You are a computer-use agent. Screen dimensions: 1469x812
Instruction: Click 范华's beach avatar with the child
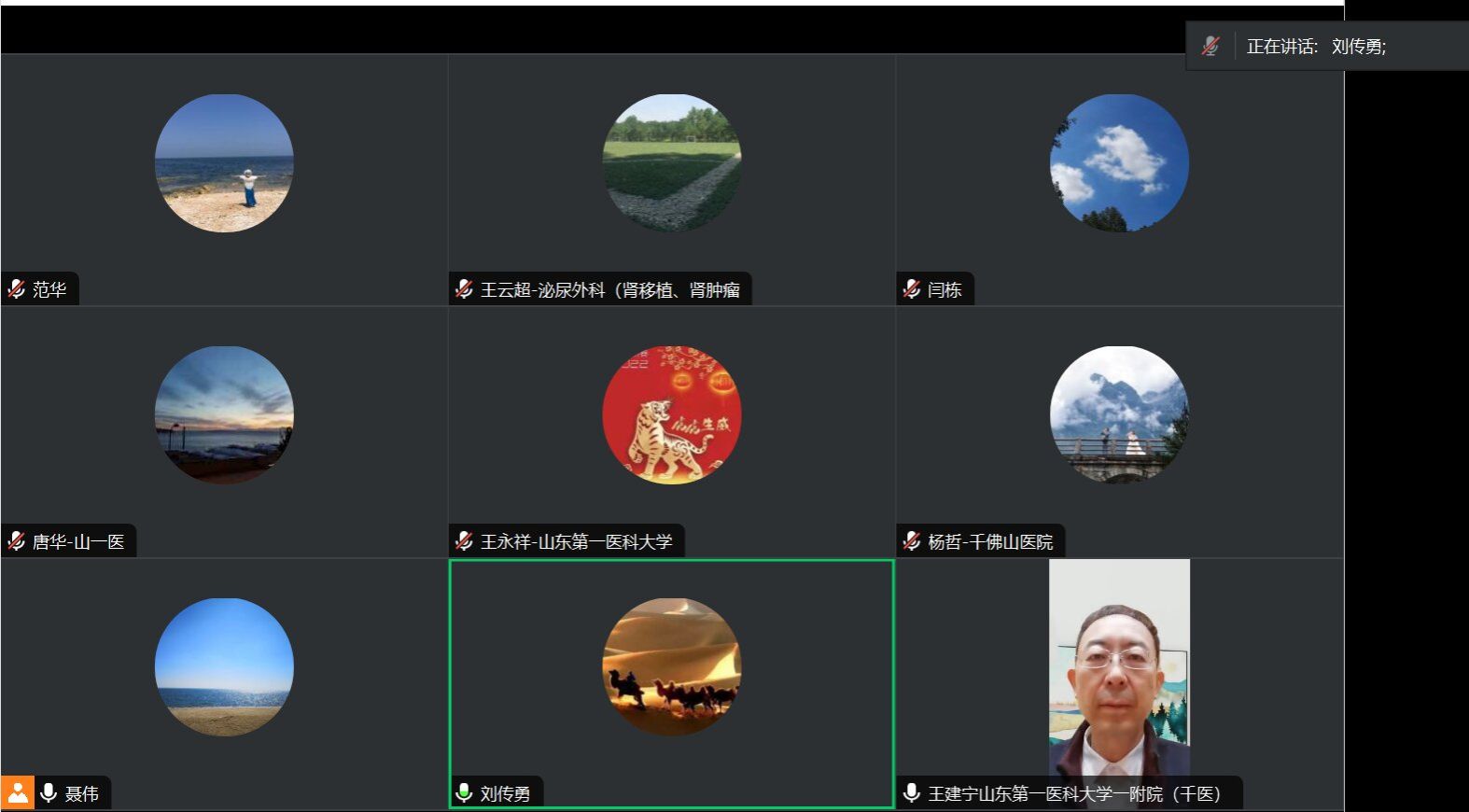(x=224, y=163)
